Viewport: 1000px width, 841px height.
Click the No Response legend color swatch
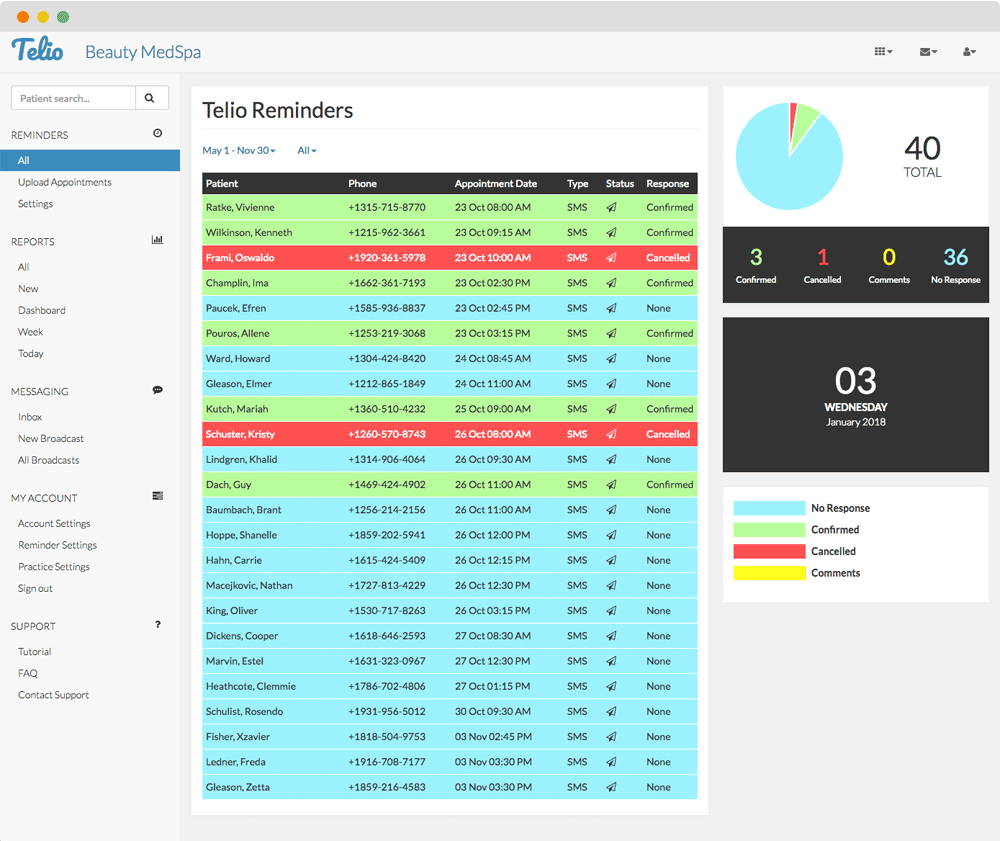769,508
